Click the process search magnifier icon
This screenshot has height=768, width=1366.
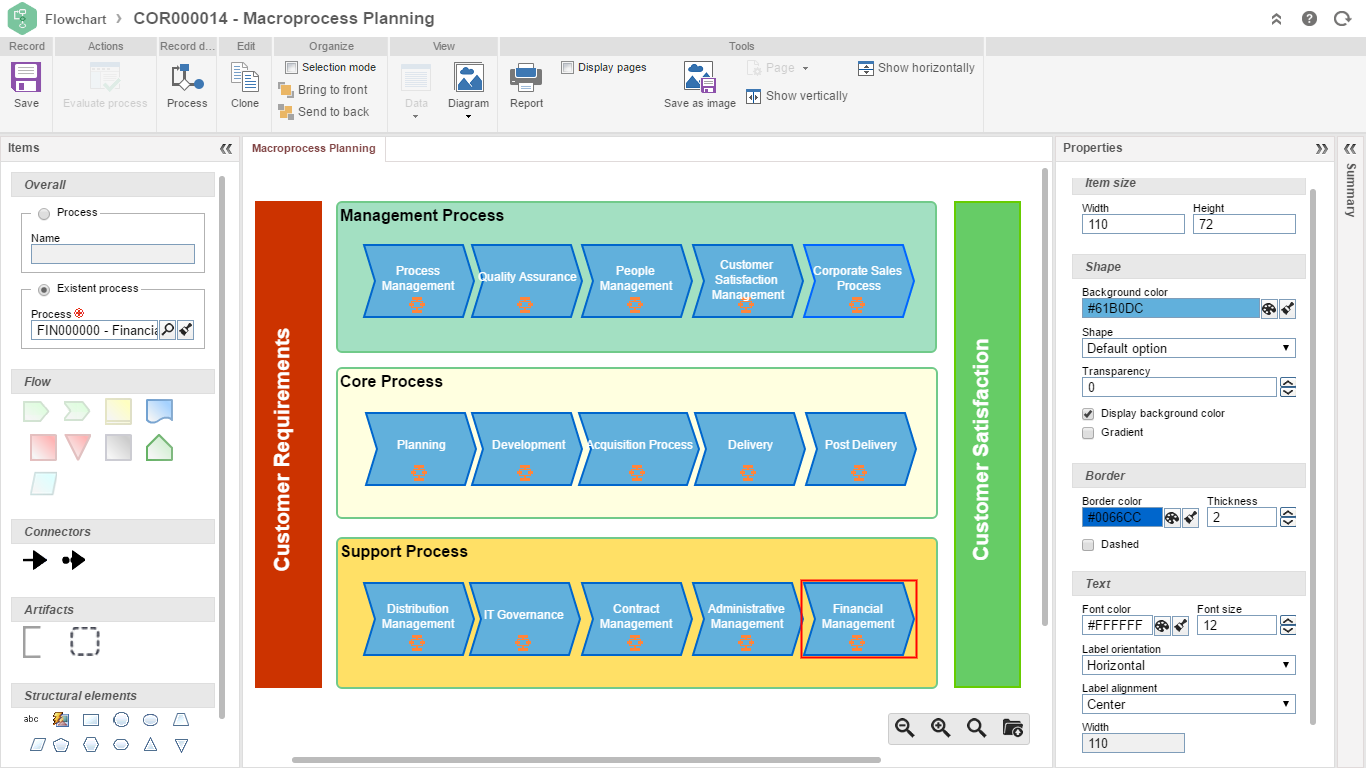pos(168,330)
